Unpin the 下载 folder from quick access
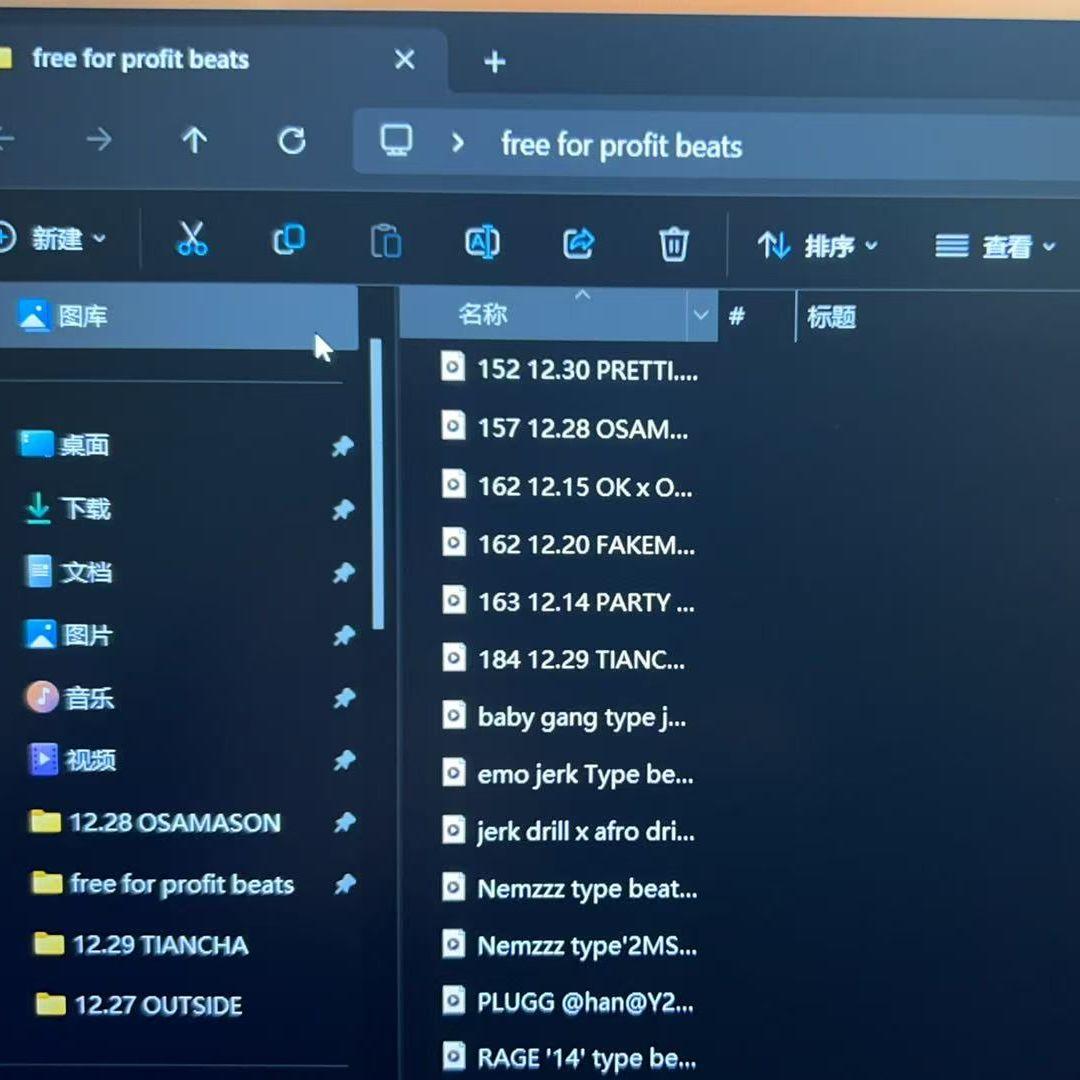Image resolution: width=1080 pixels, height=1080 pixels. 343,510
